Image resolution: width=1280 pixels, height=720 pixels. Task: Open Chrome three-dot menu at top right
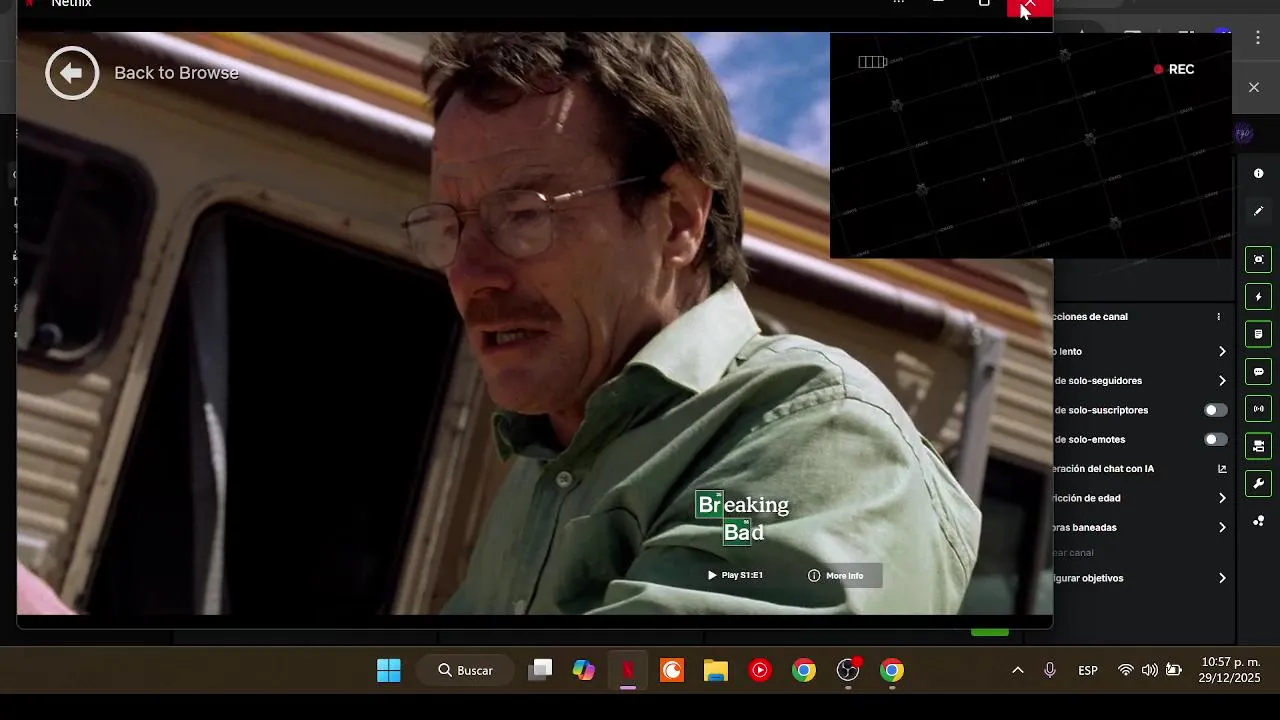click(1257, 38)
